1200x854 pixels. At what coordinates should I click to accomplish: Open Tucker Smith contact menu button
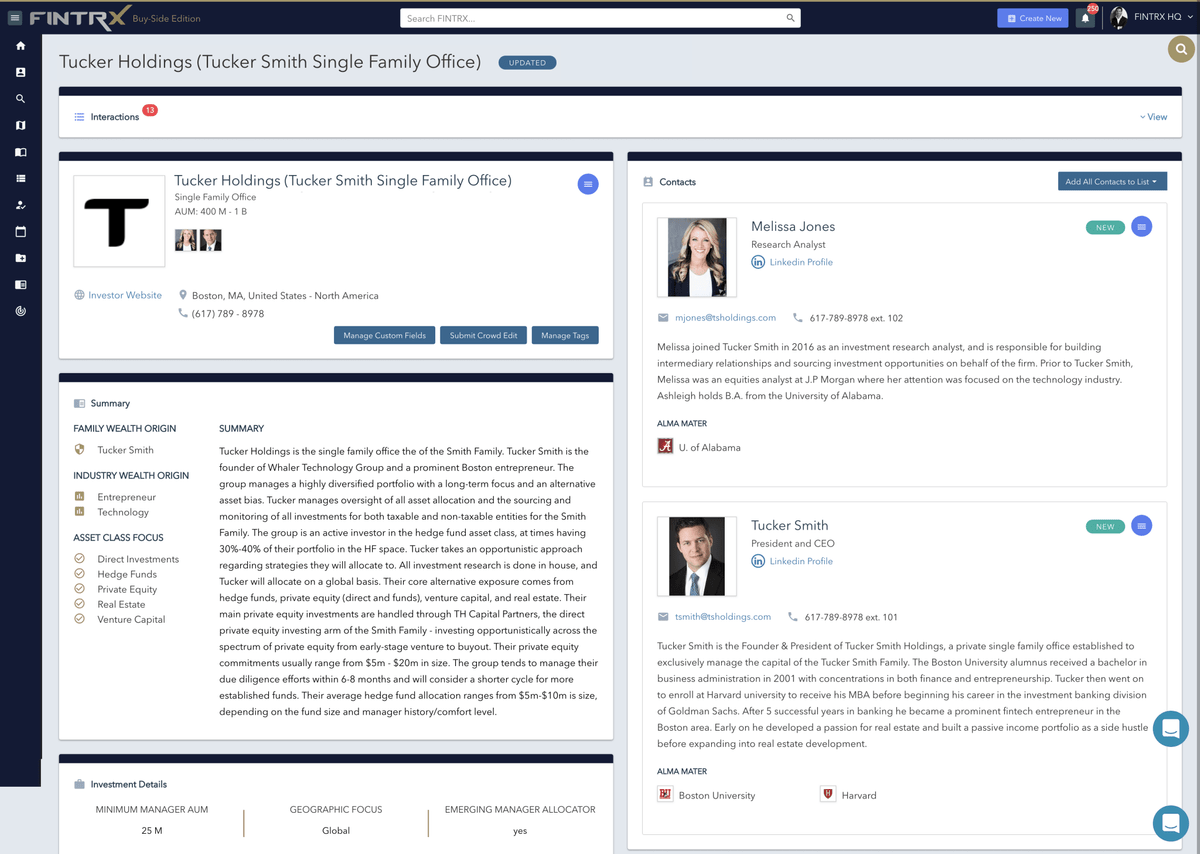point(1141,526)
